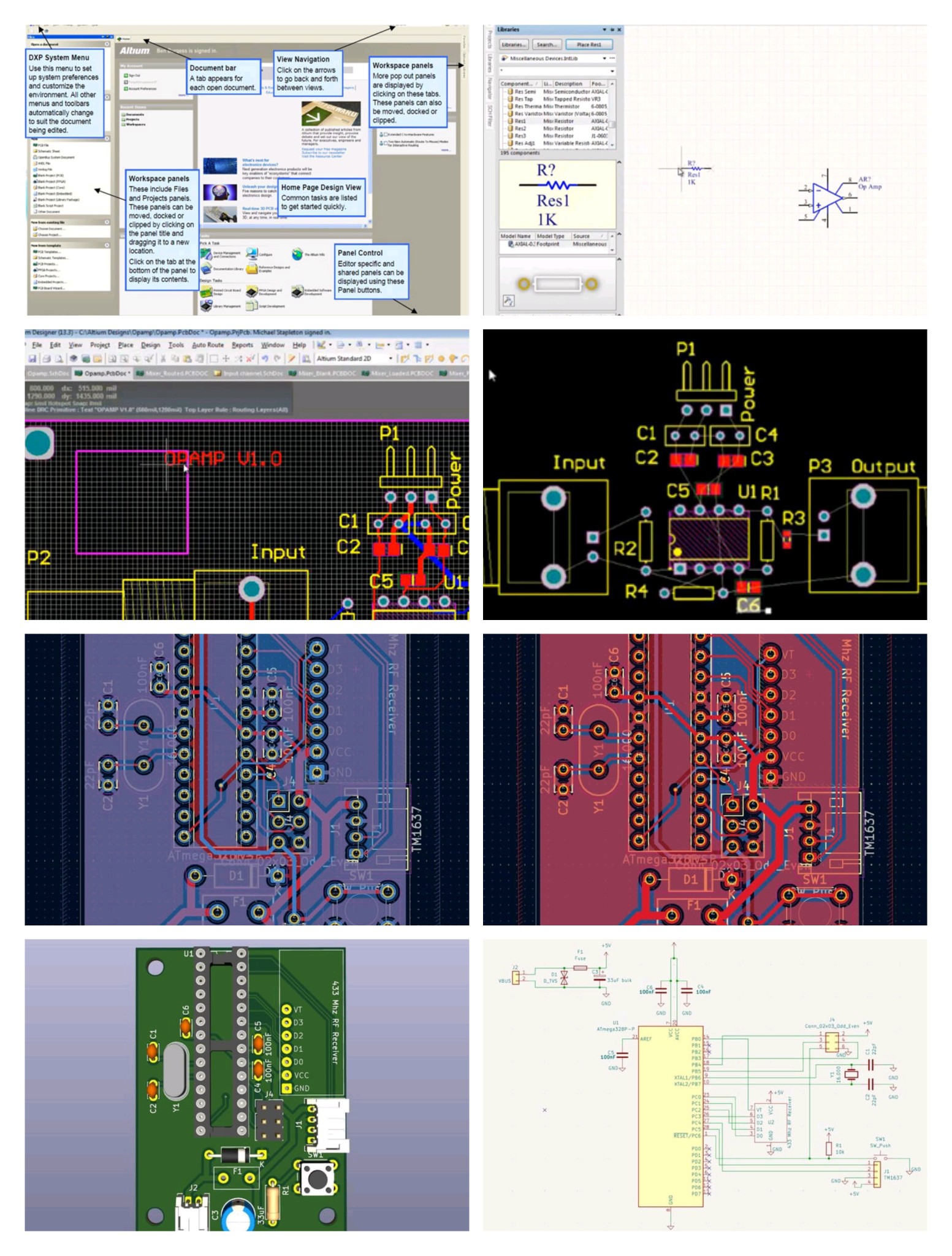Click the Libraries... button
Screen dimensions: 952x1256
[x=513, y=45]
